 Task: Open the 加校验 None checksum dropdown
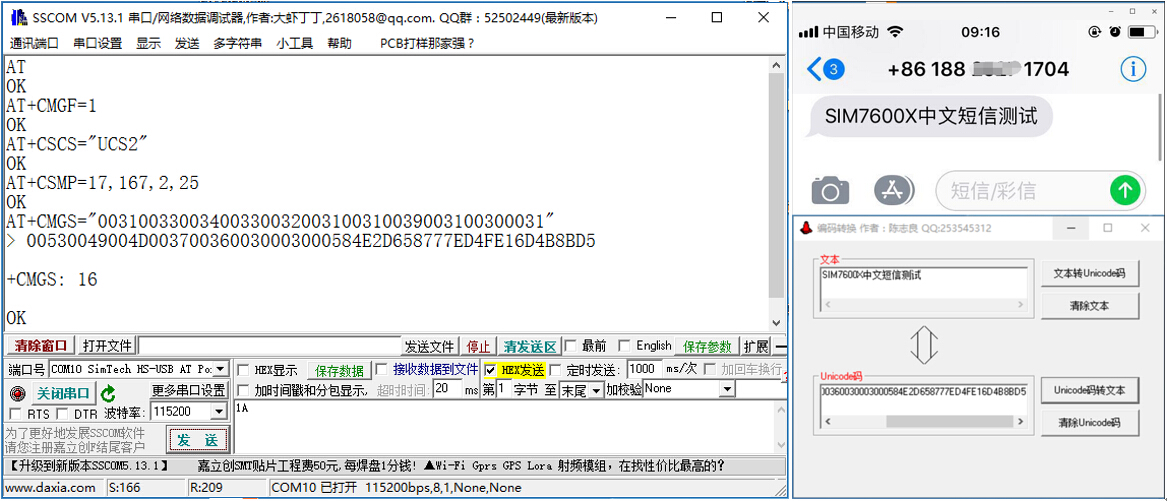[x=728, y=389]
